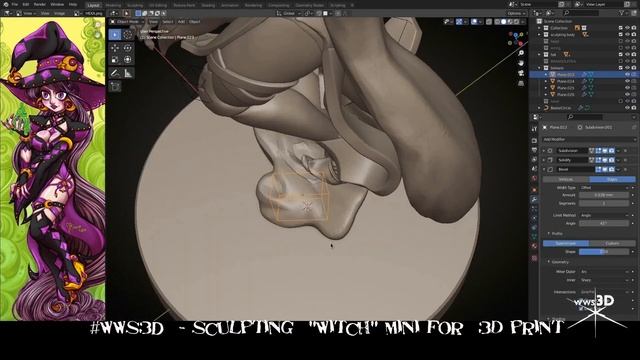Screen dimensions: 640x360
Task: Open the viewport Select menu
Action: pyautogui.click(x=167, y=22)
